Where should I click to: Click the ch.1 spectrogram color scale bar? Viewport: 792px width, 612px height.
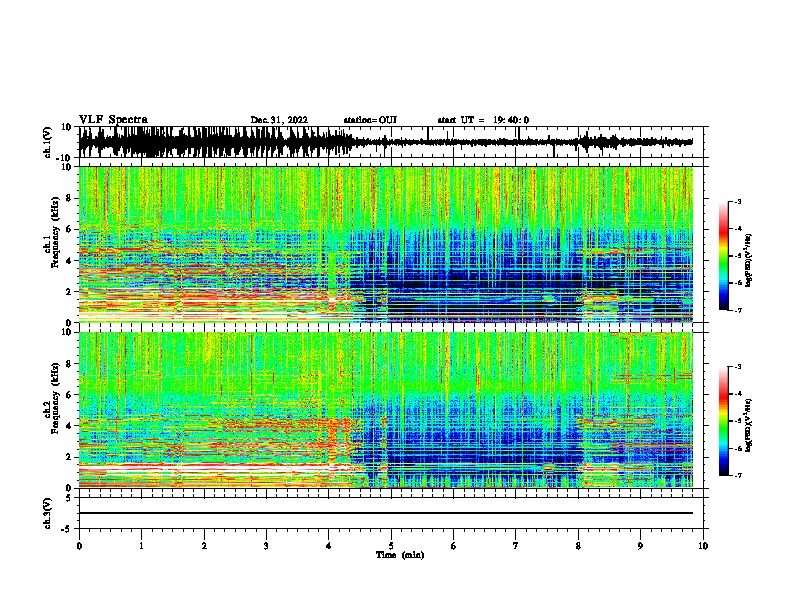723,256
